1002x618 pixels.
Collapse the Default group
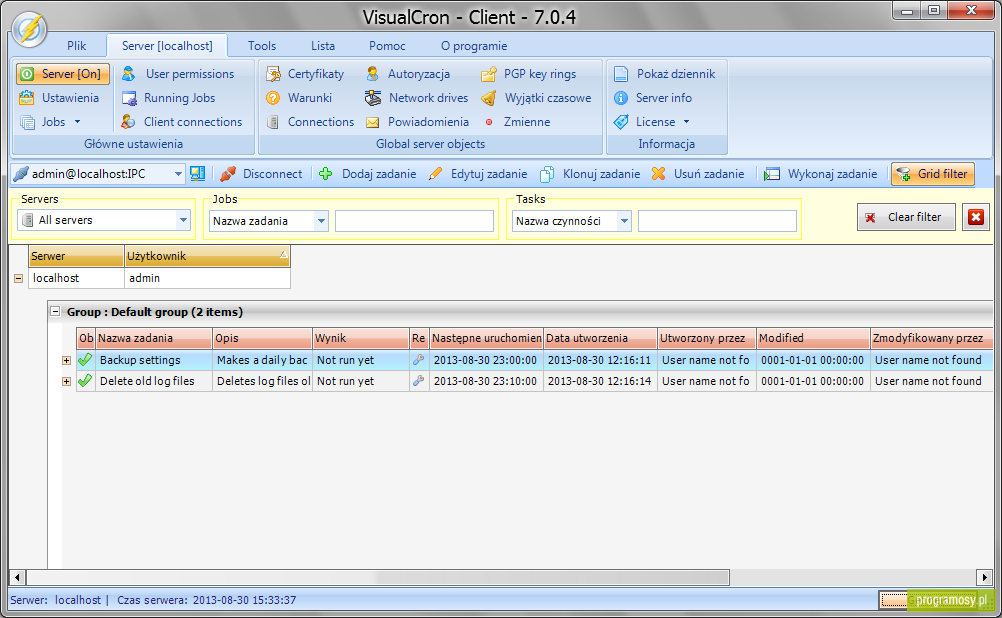click(x=56, y=312)
